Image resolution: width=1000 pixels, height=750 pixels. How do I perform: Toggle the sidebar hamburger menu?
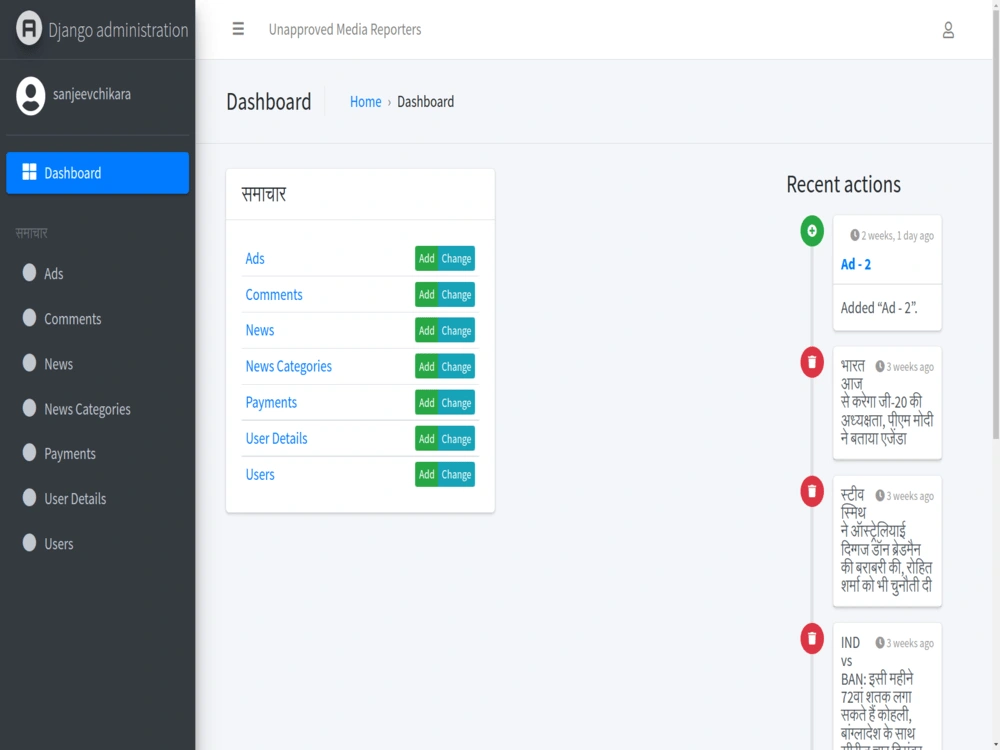click(238, 29)
